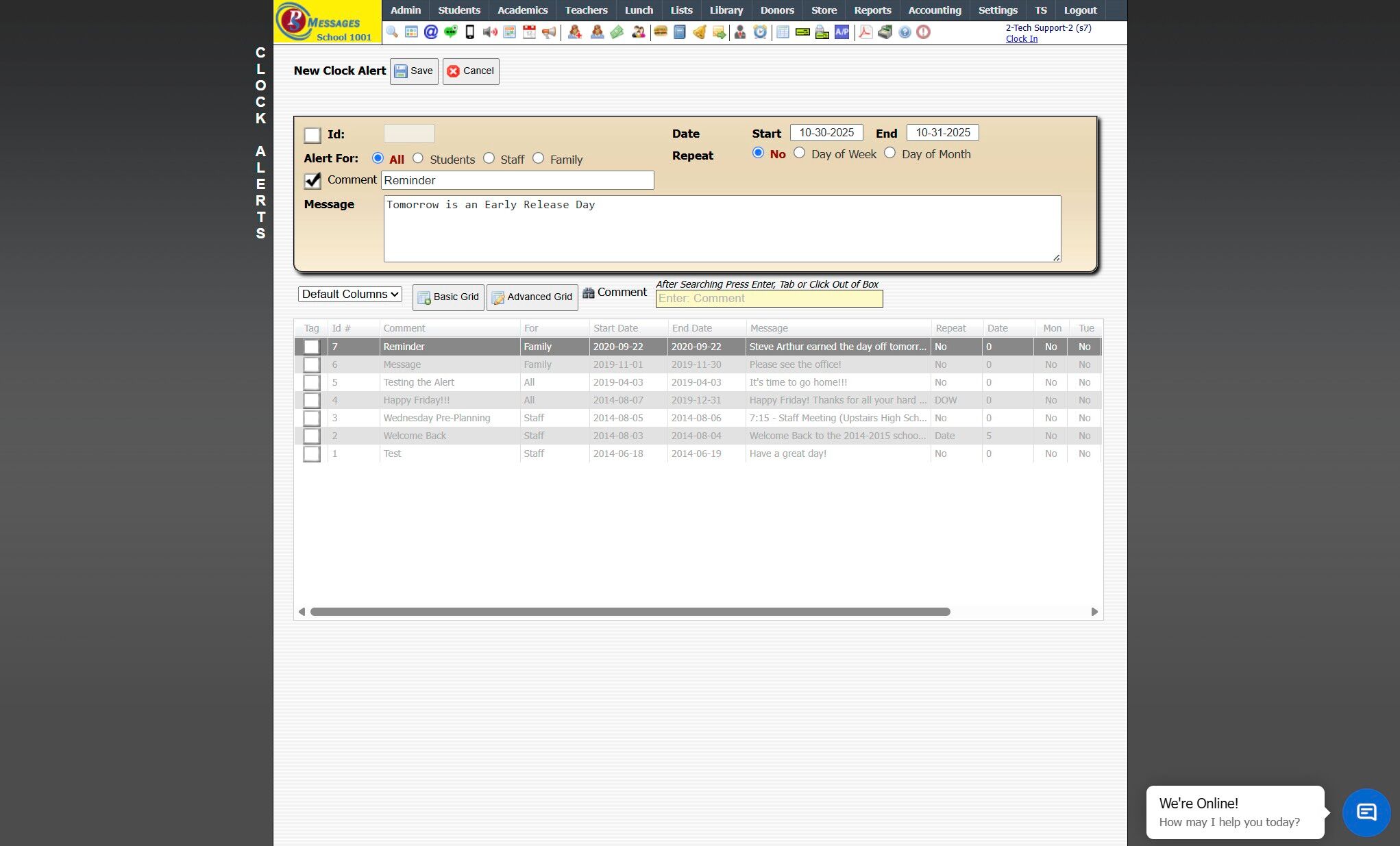Click the alarm clock icon
Viewport: 1400px width, 846px height.
(x=760, y=32)
